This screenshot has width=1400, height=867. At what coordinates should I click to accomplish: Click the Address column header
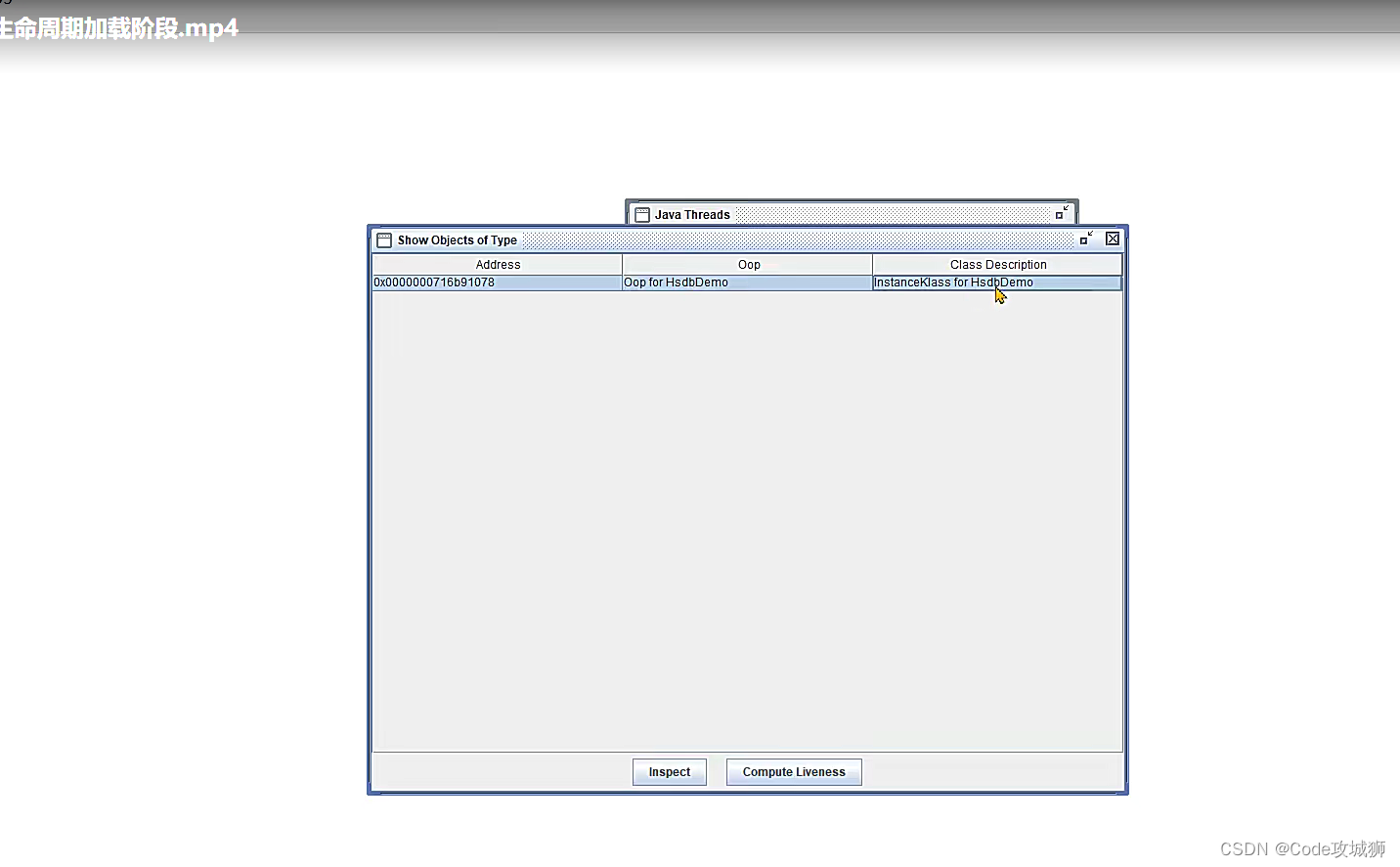tap(498, 265)
